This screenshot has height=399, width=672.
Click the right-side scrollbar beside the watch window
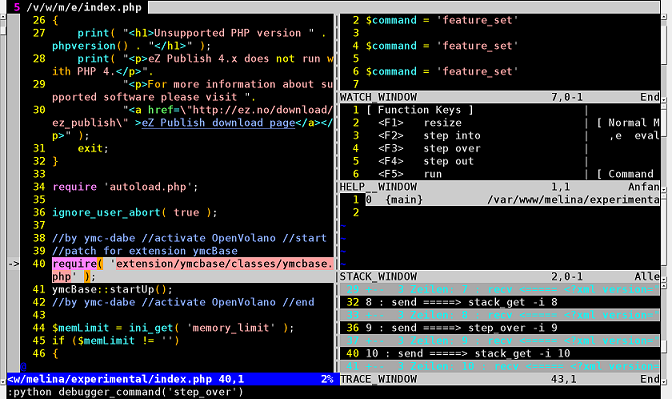pos(664,56)
